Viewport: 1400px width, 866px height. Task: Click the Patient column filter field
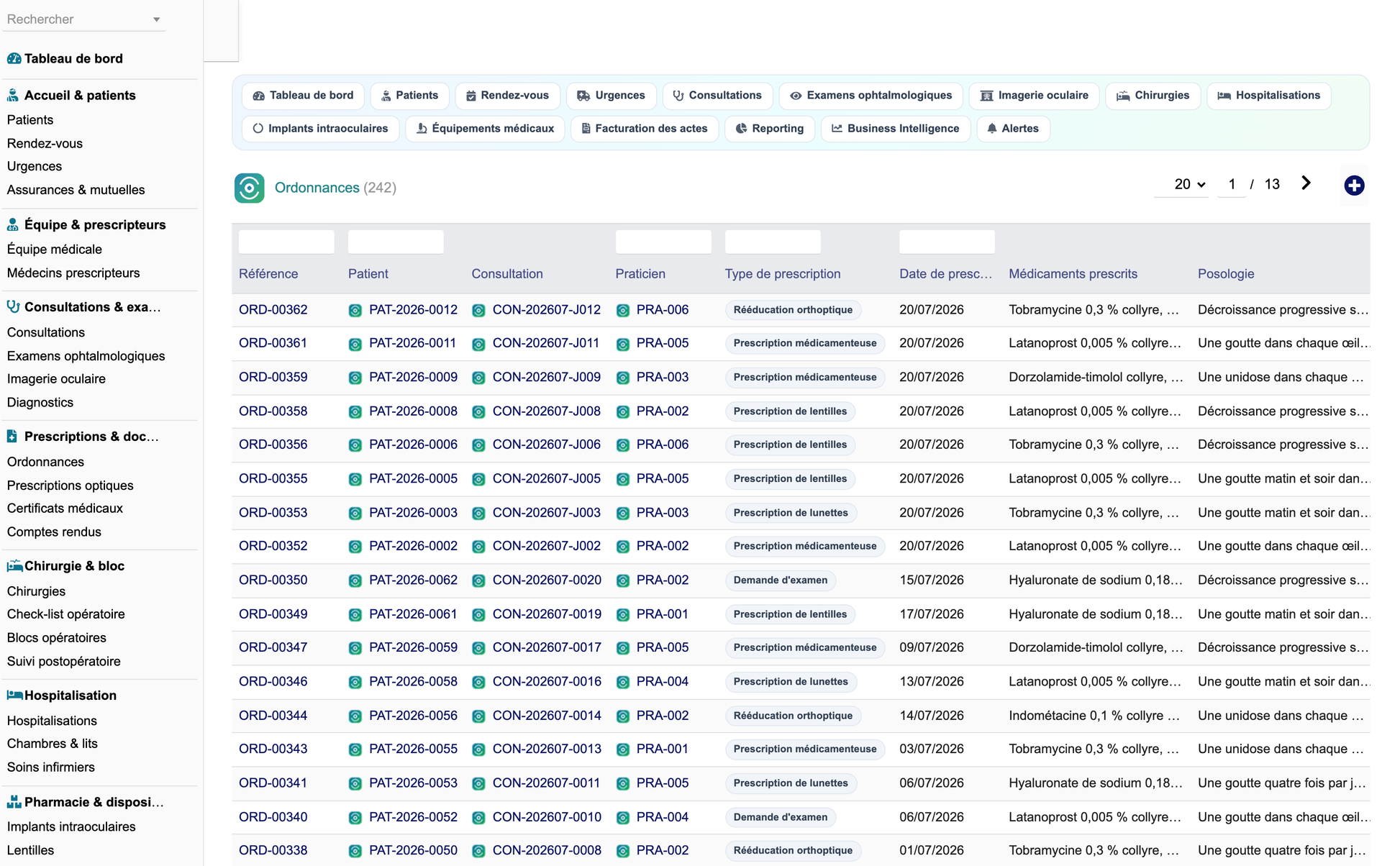click(396, 242)
